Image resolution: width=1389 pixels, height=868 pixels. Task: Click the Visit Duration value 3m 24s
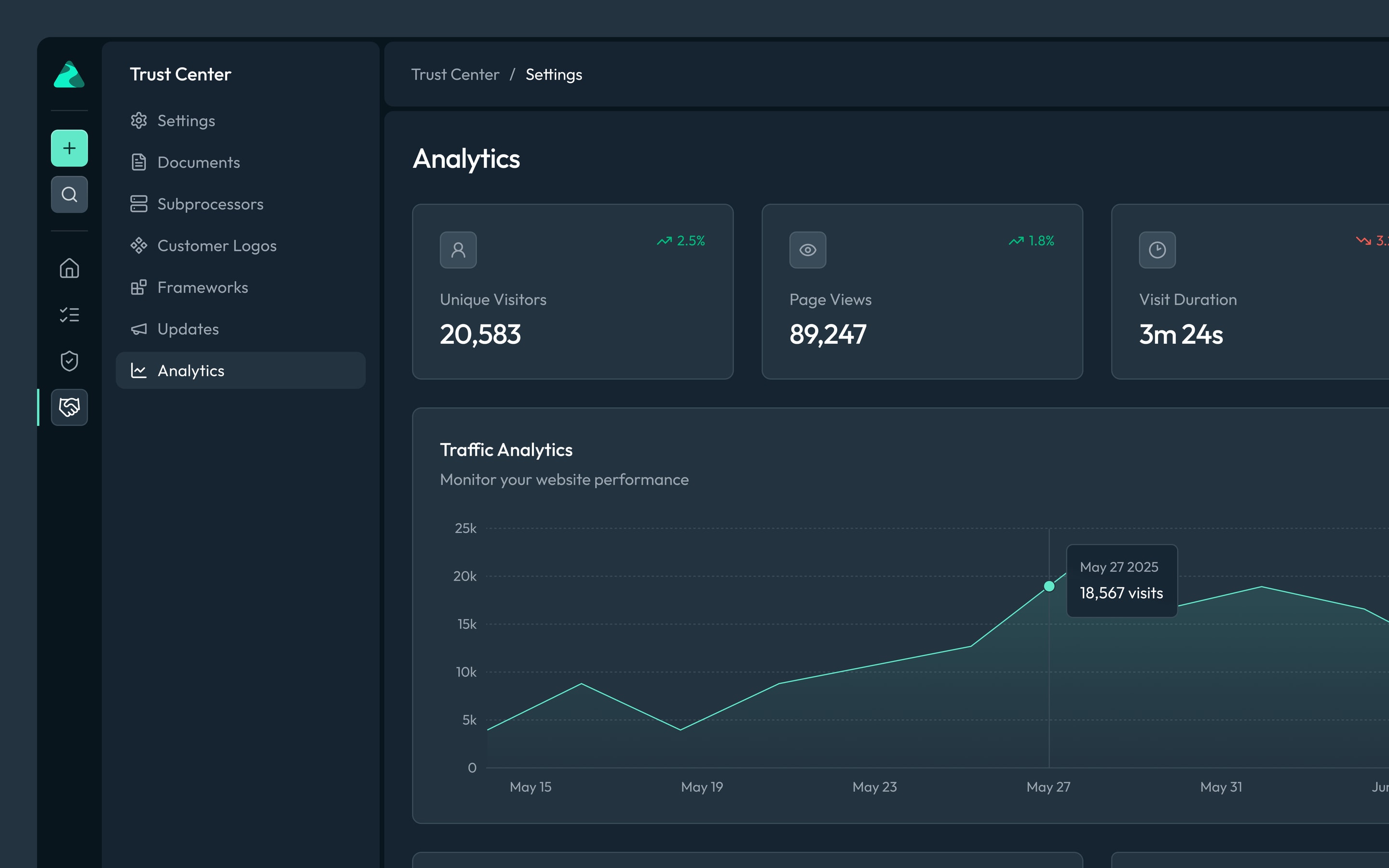point(1181,335)
